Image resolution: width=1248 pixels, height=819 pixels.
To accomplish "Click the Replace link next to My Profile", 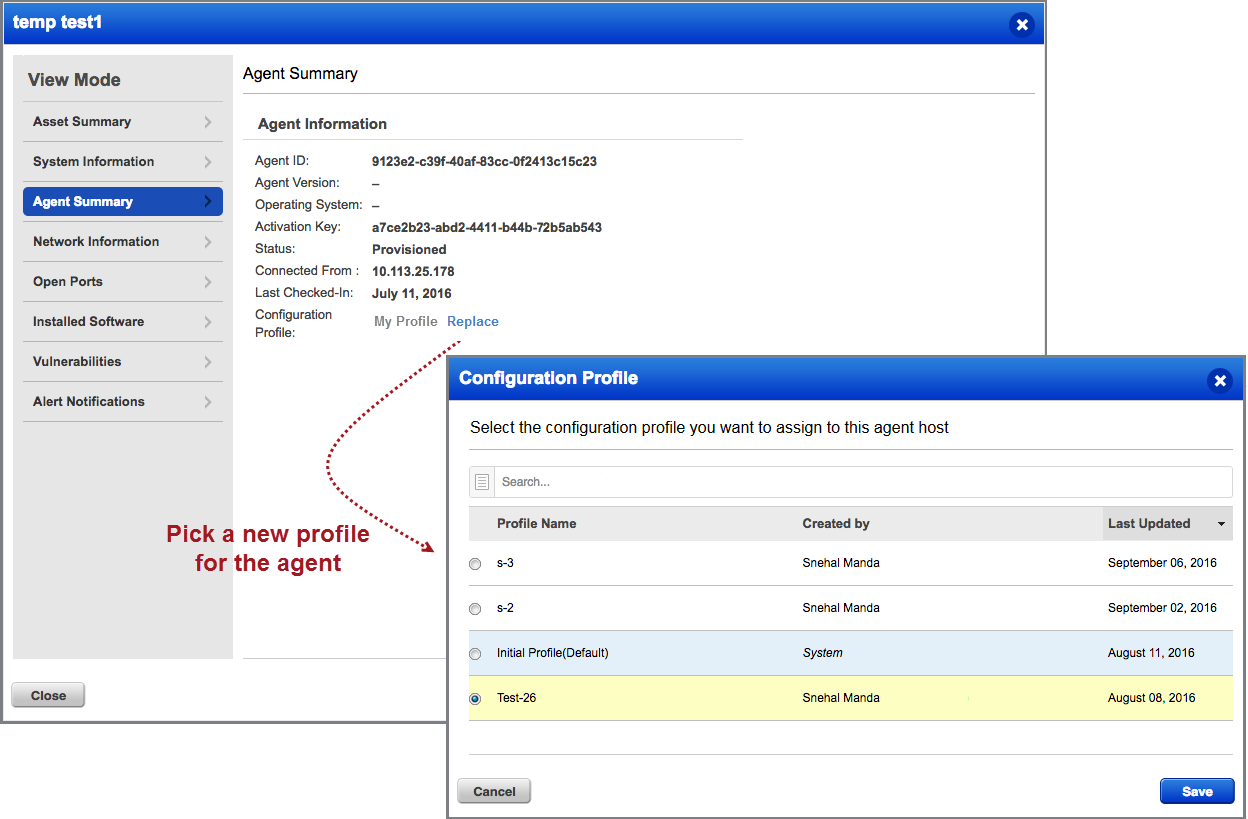I will 472,321.
